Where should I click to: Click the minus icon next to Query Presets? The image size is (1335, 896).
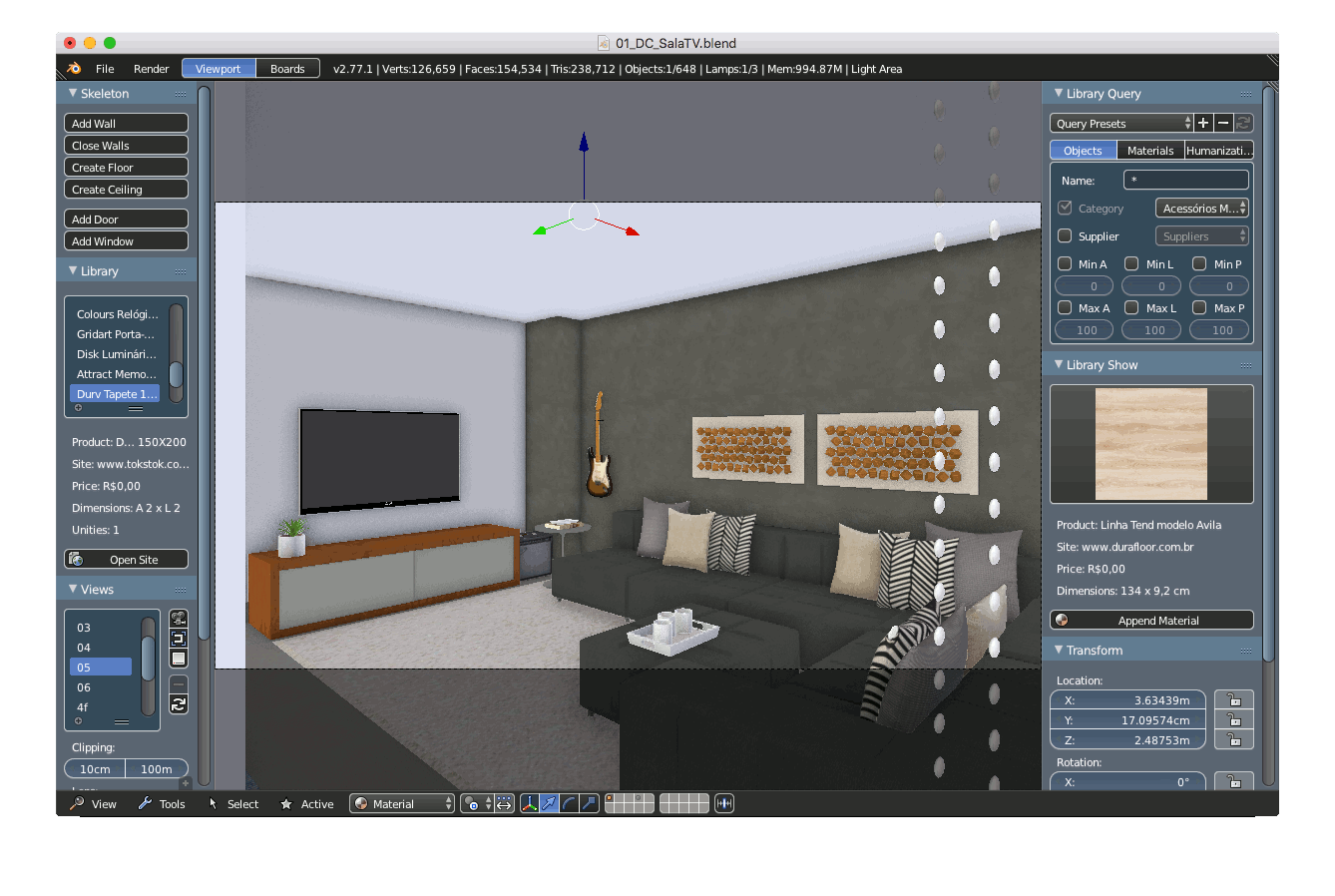(x=1223, y=123)
